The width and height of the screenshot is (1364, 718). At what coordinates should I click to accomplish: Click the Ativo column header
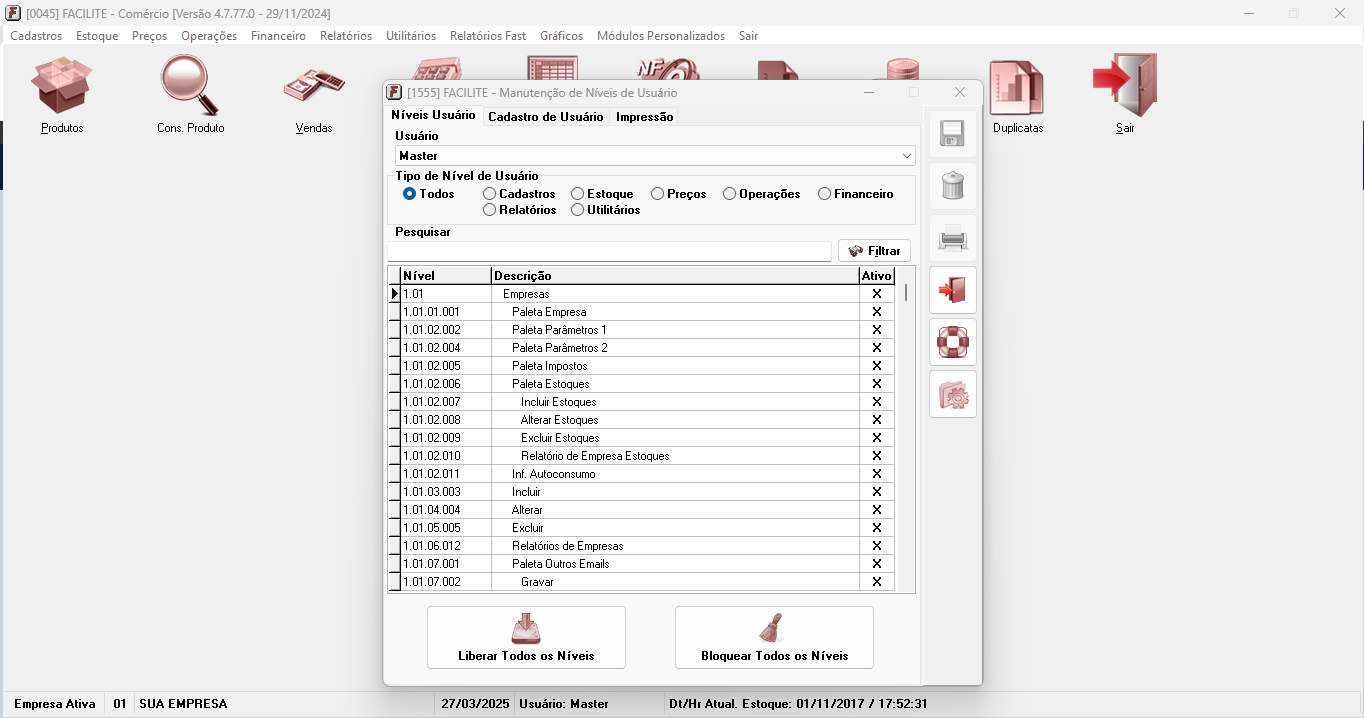point(877,275)
